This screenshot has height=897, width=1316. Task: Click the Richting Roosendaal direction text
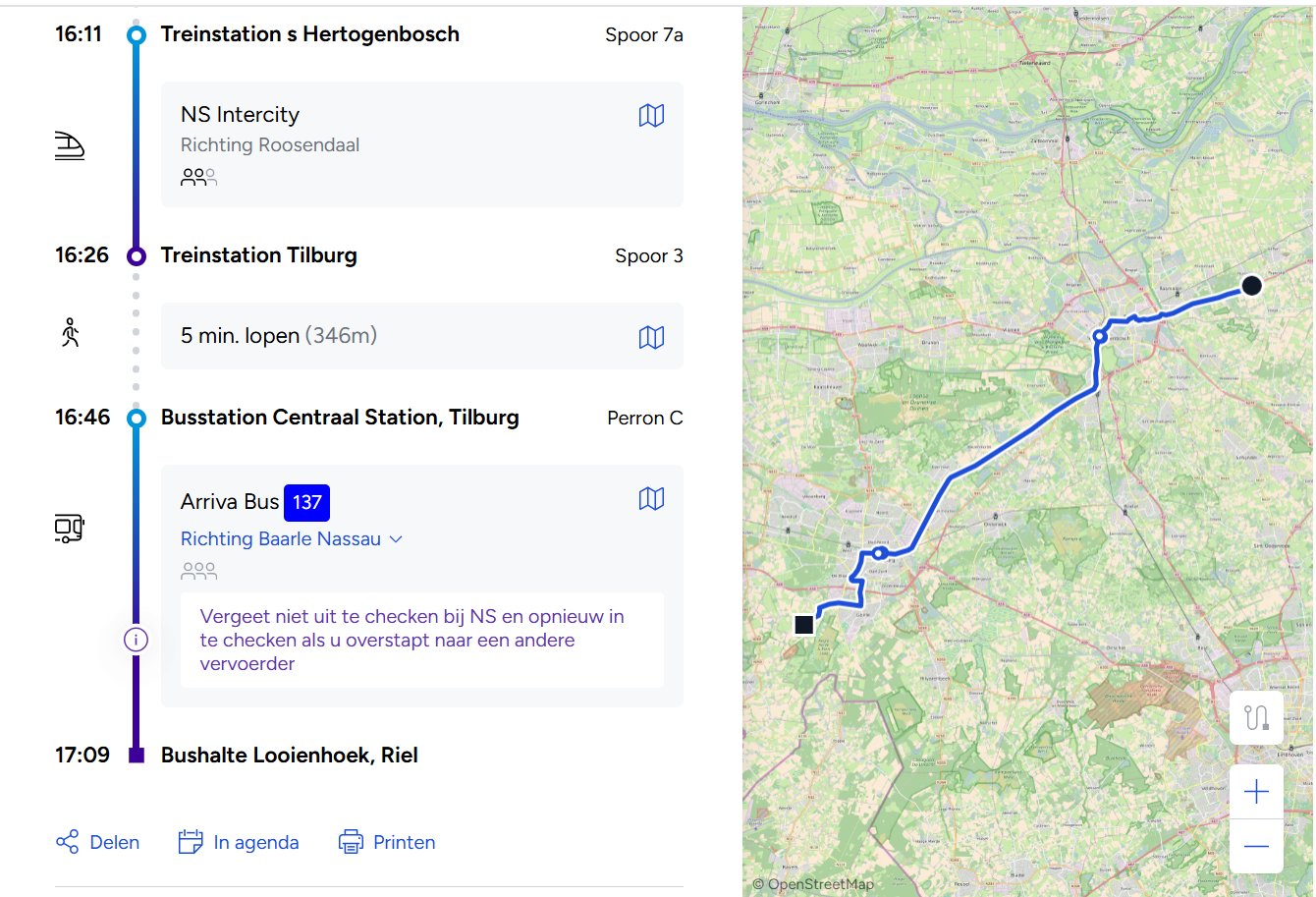pyautogui.click(x=270, y=145)
